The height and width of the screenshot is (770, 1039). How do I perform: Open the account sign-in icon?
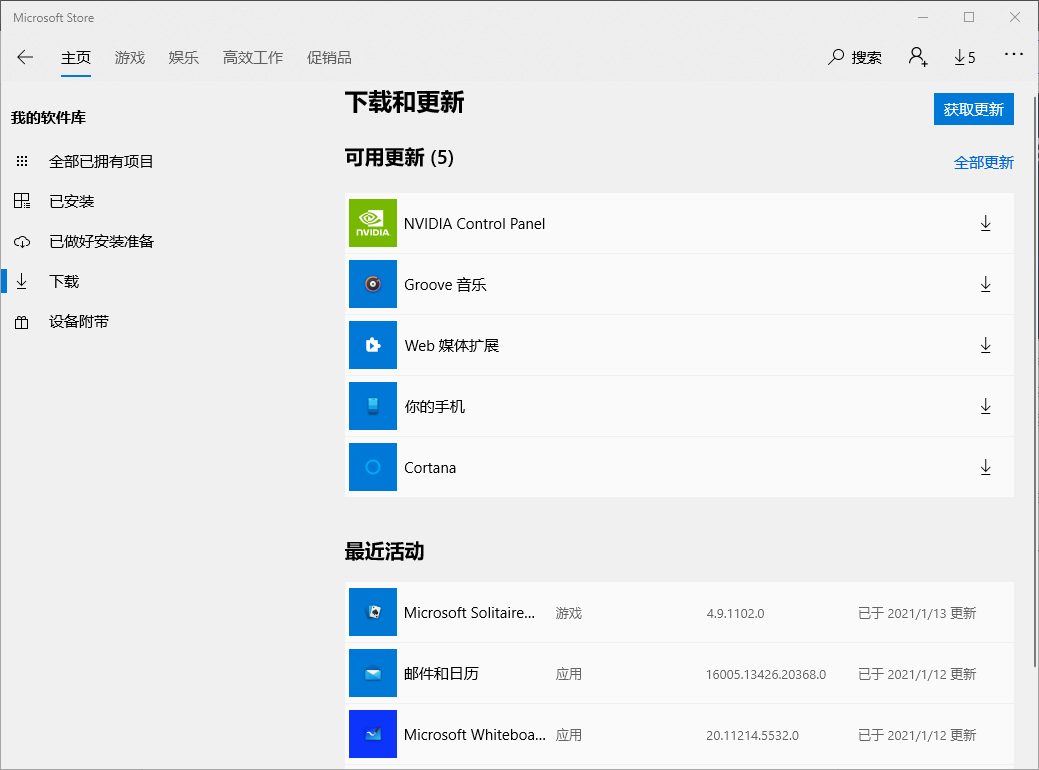(x=918, y=57)
